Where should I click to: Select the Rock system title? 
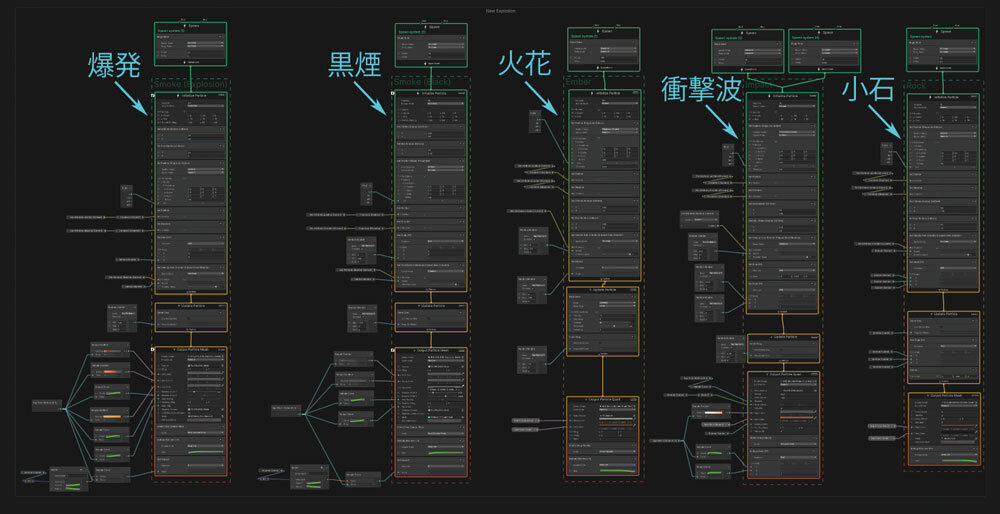pos(917,85)
